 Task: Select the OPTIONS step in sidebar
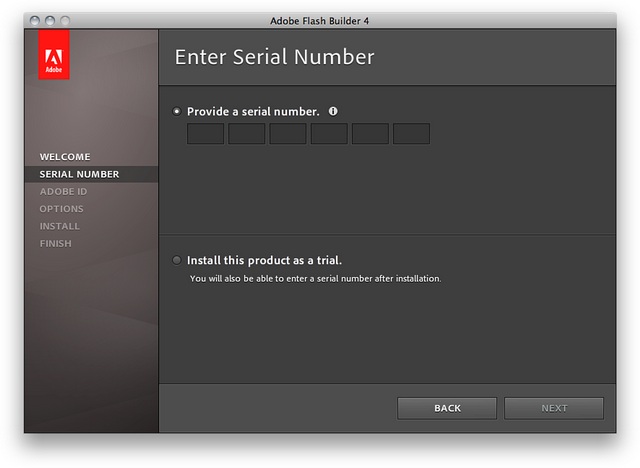[61, 209]
